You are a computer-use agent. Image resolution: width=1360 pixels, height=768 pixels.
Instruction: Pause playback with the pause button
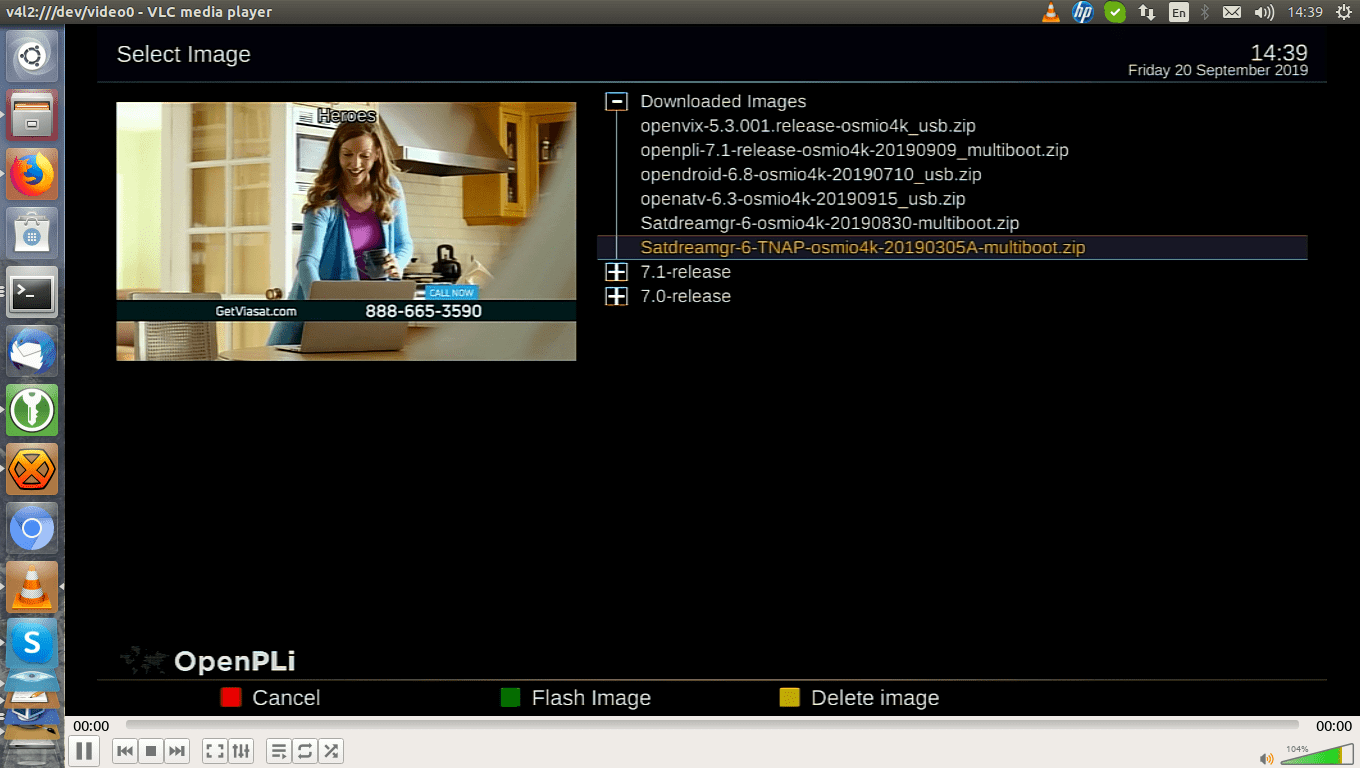(84, 750)
